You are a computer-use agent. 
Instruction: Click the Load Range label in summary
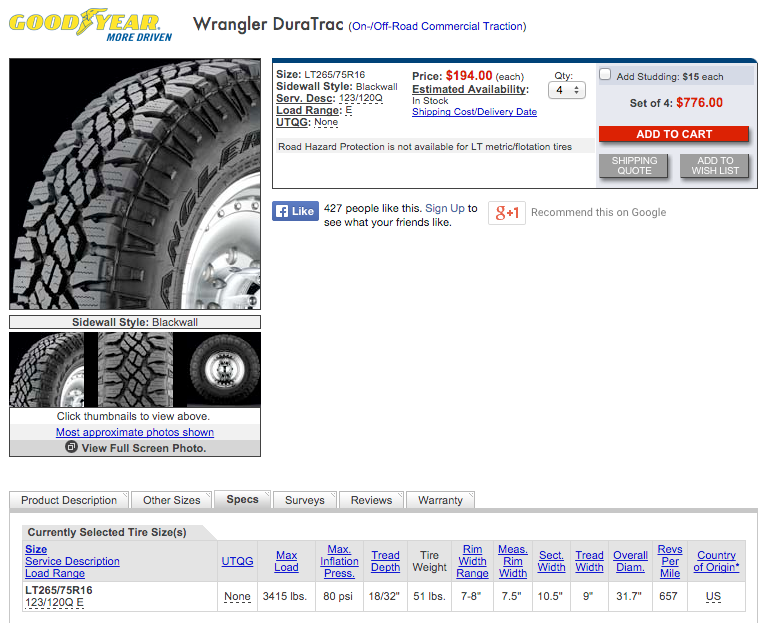coord(309,110)
